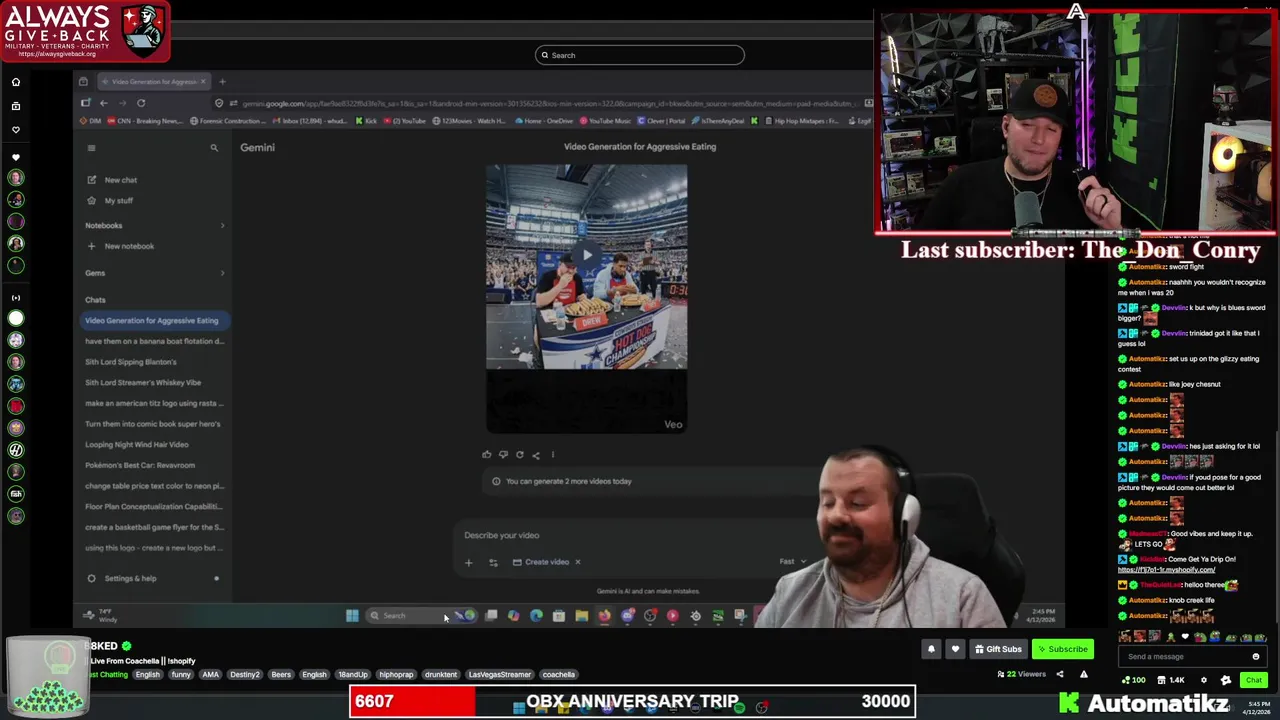Follow the channel with heart icon
The height and width of the screenshot is (720, 1280).
click(x=955, y=649)
